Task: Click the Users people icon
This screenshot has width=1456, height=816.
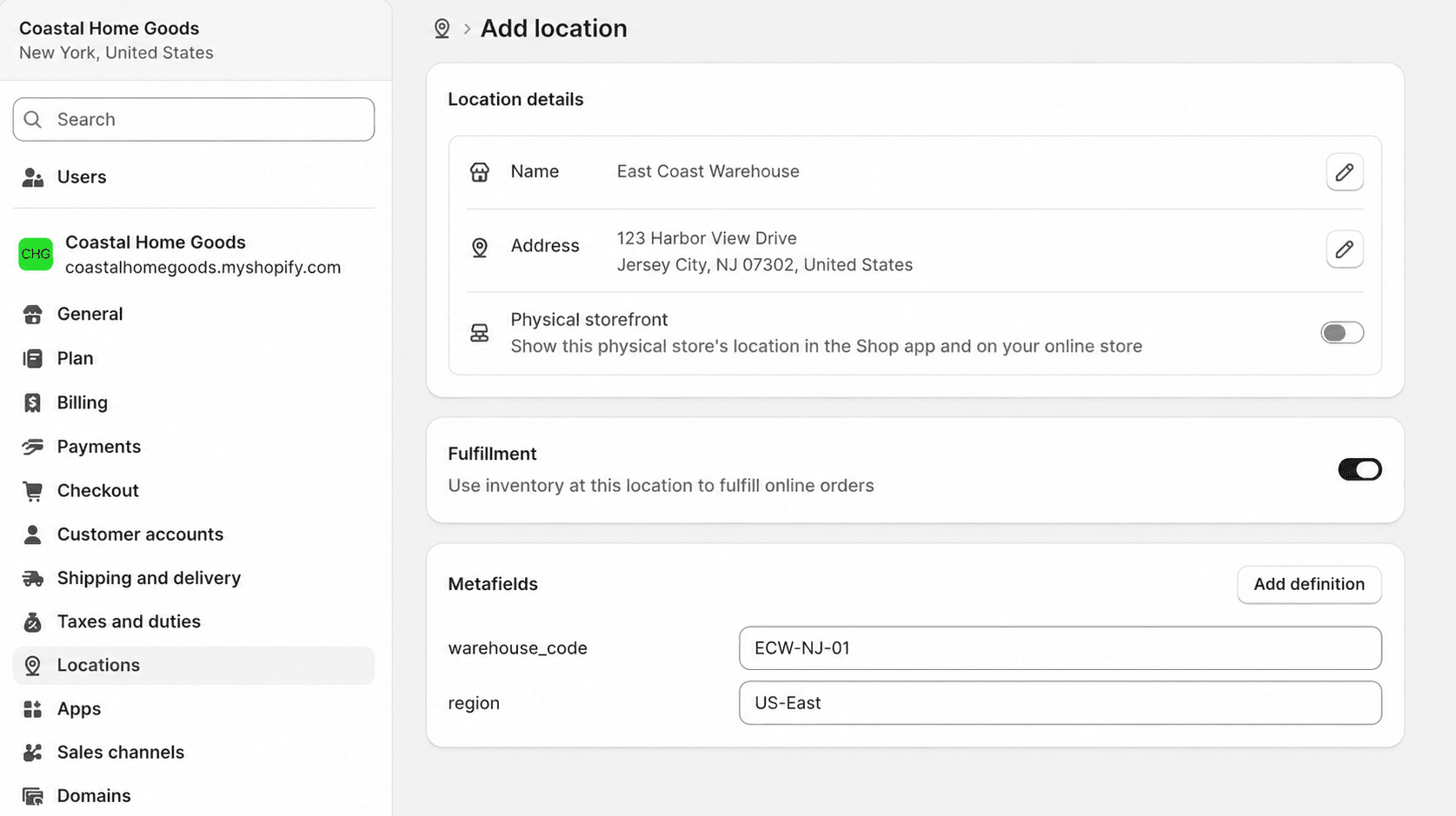Action: point(33,177)
